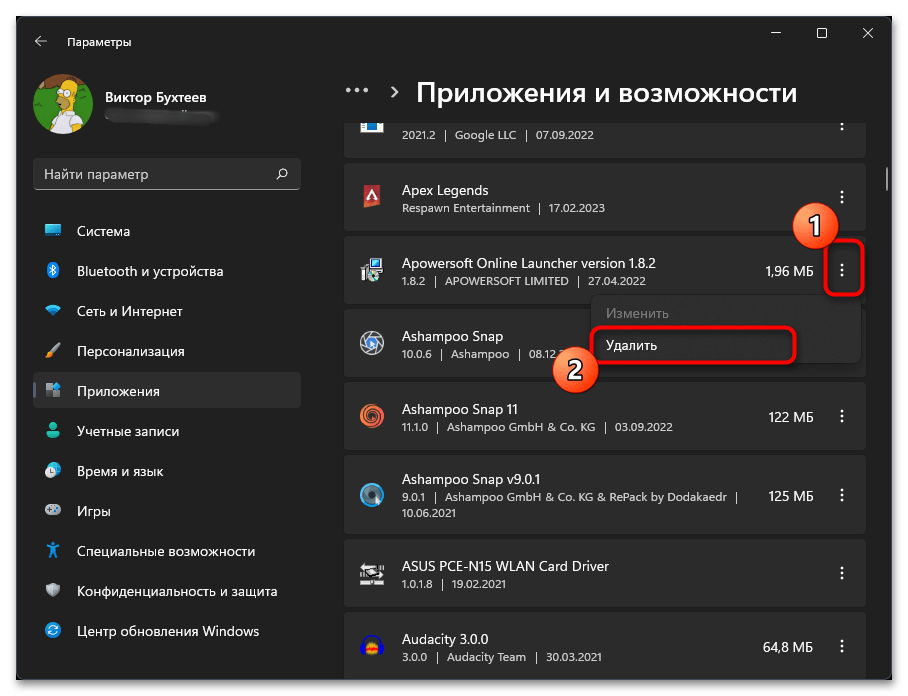
Task: Click the Приложения sidebar icon
Action: tap(53, 390)
